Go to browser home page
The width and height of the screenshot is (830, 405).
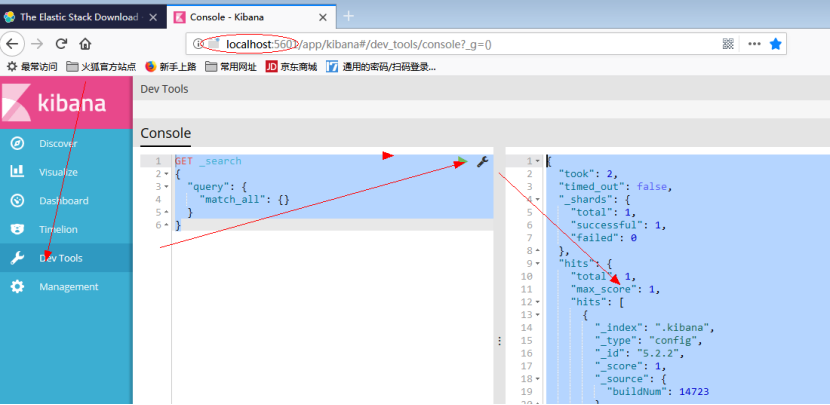click(x=85, y=44)
